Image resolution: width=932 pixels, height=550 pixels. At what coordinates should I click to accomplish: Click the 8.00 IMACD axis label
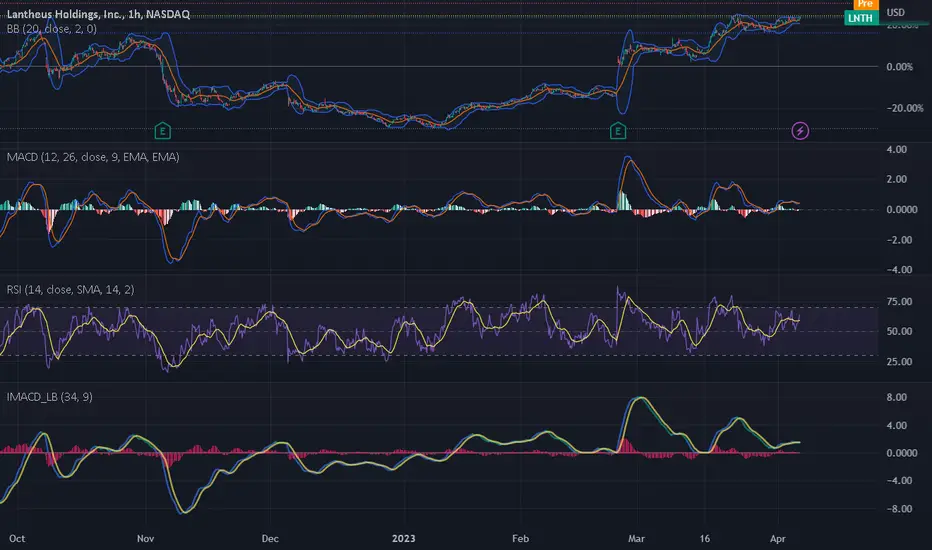coord(897,397)
